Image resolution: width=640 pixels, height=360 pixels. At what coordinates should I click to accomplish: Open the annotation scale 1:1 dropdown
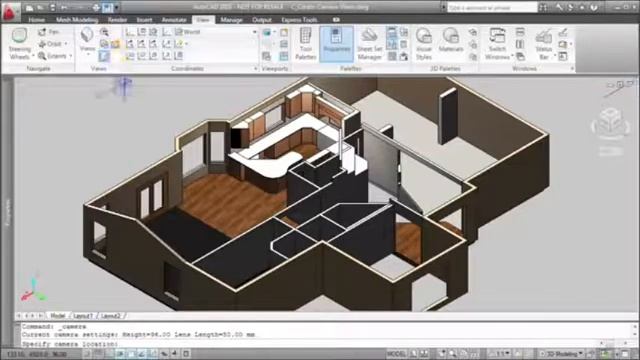501,353
